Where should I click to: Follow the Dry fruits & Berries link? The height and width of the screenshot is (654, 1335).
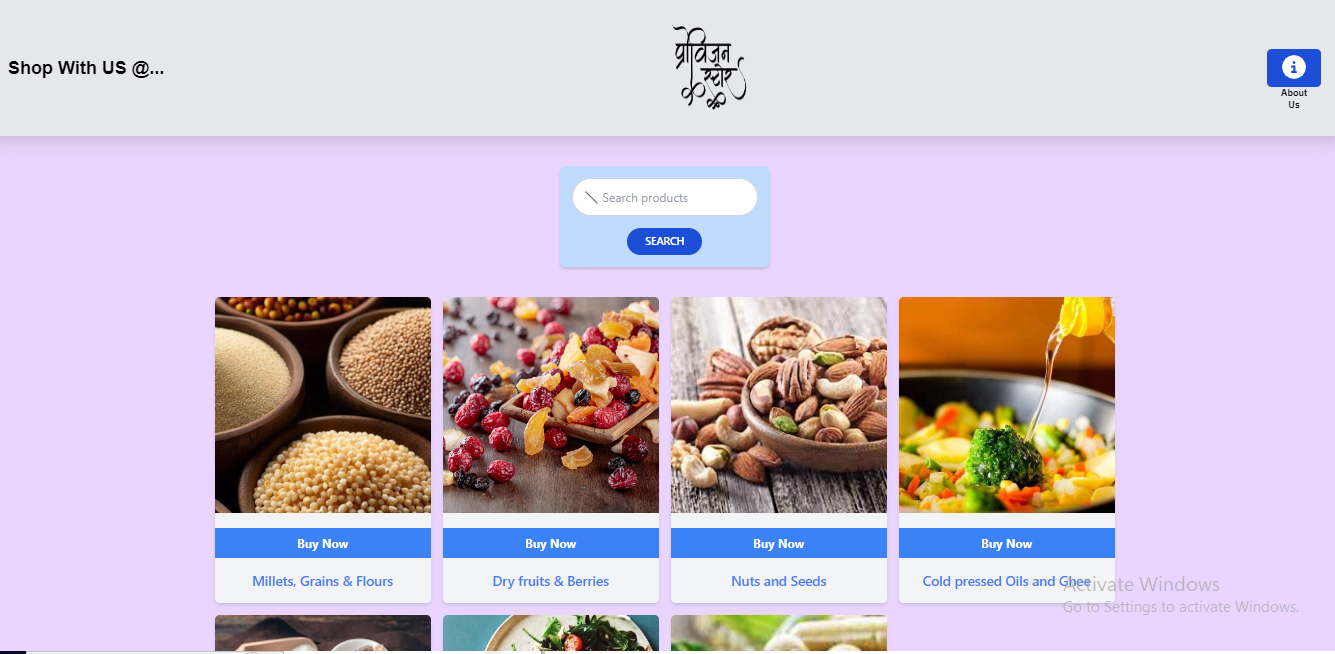551,581
